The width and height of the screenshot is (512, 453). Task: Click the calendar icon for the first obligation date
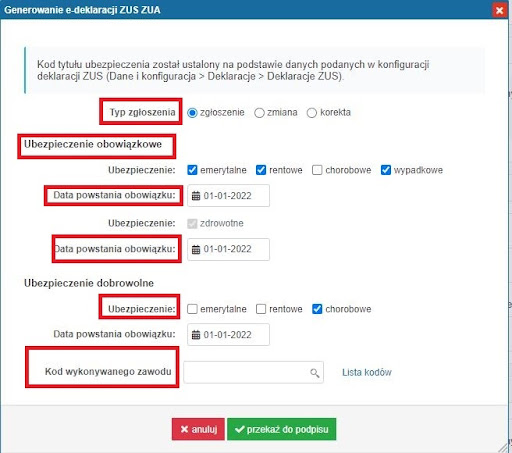pyautogui.click(x=196, y=196)
